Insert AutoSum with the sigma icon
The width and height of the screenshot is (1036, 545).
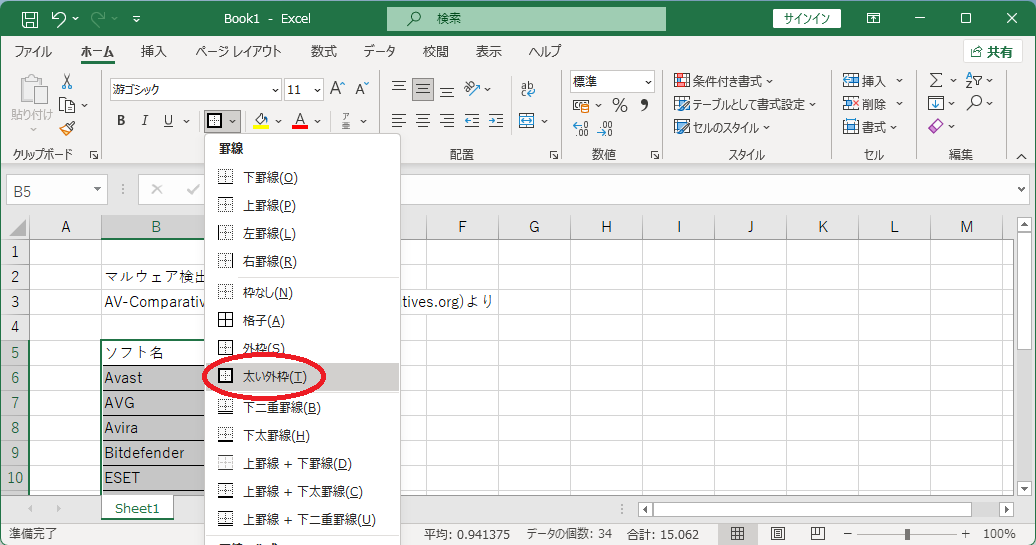click(x=936, y=81)
